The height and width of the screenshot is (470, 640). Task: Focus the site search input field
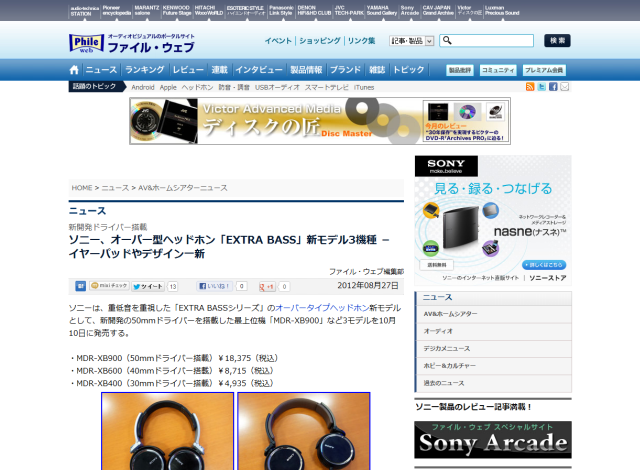coord(487,40)
